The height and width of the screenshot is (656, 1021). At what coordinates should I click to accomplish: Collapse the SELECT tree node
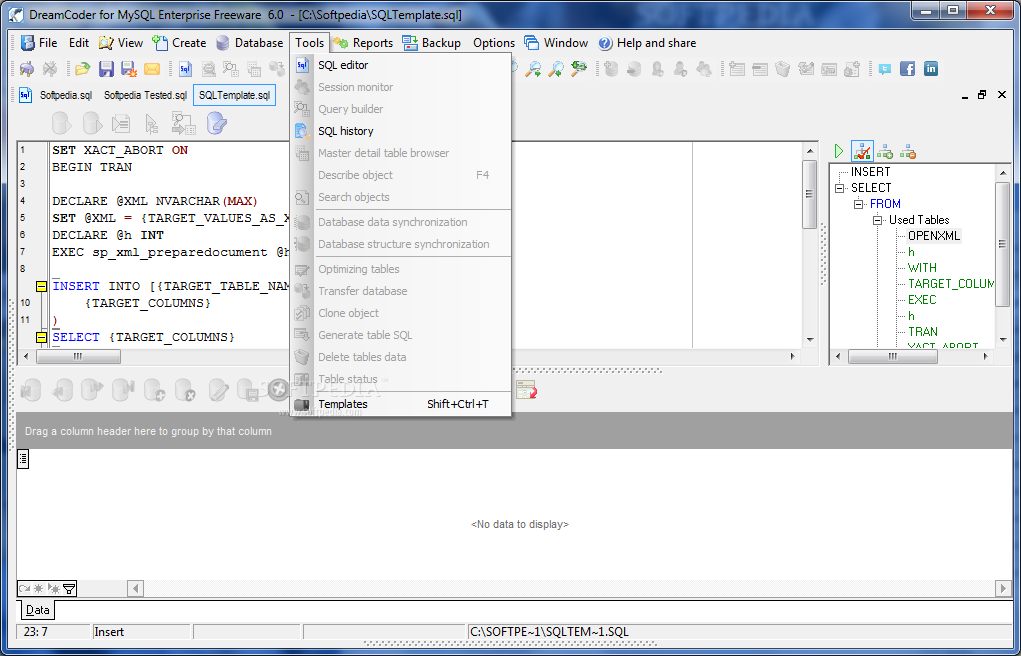[840, 188]
